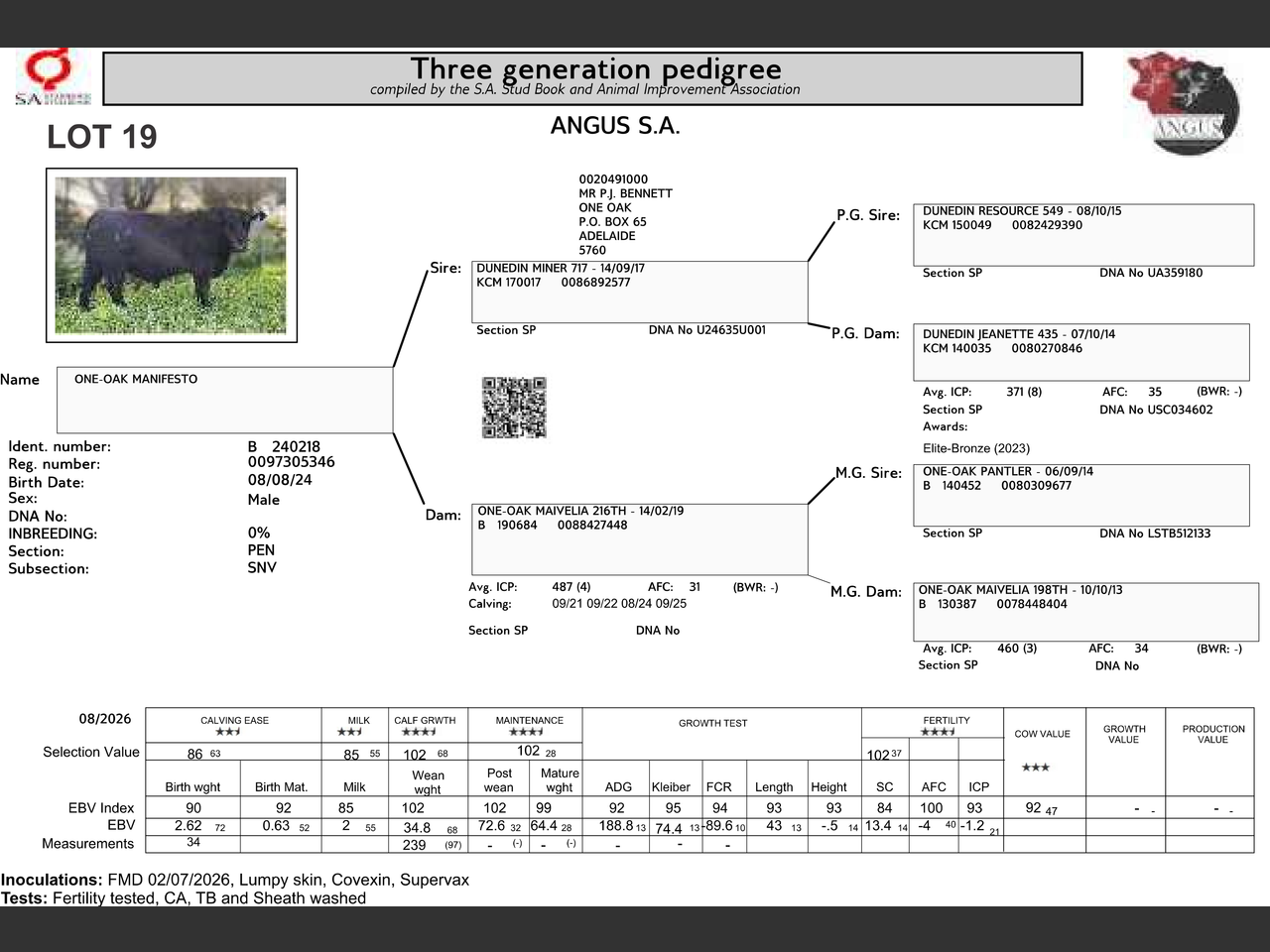The image size is (1270, 952).
Task: Click the Calf Growth star rating
Action: coord(419,732)
